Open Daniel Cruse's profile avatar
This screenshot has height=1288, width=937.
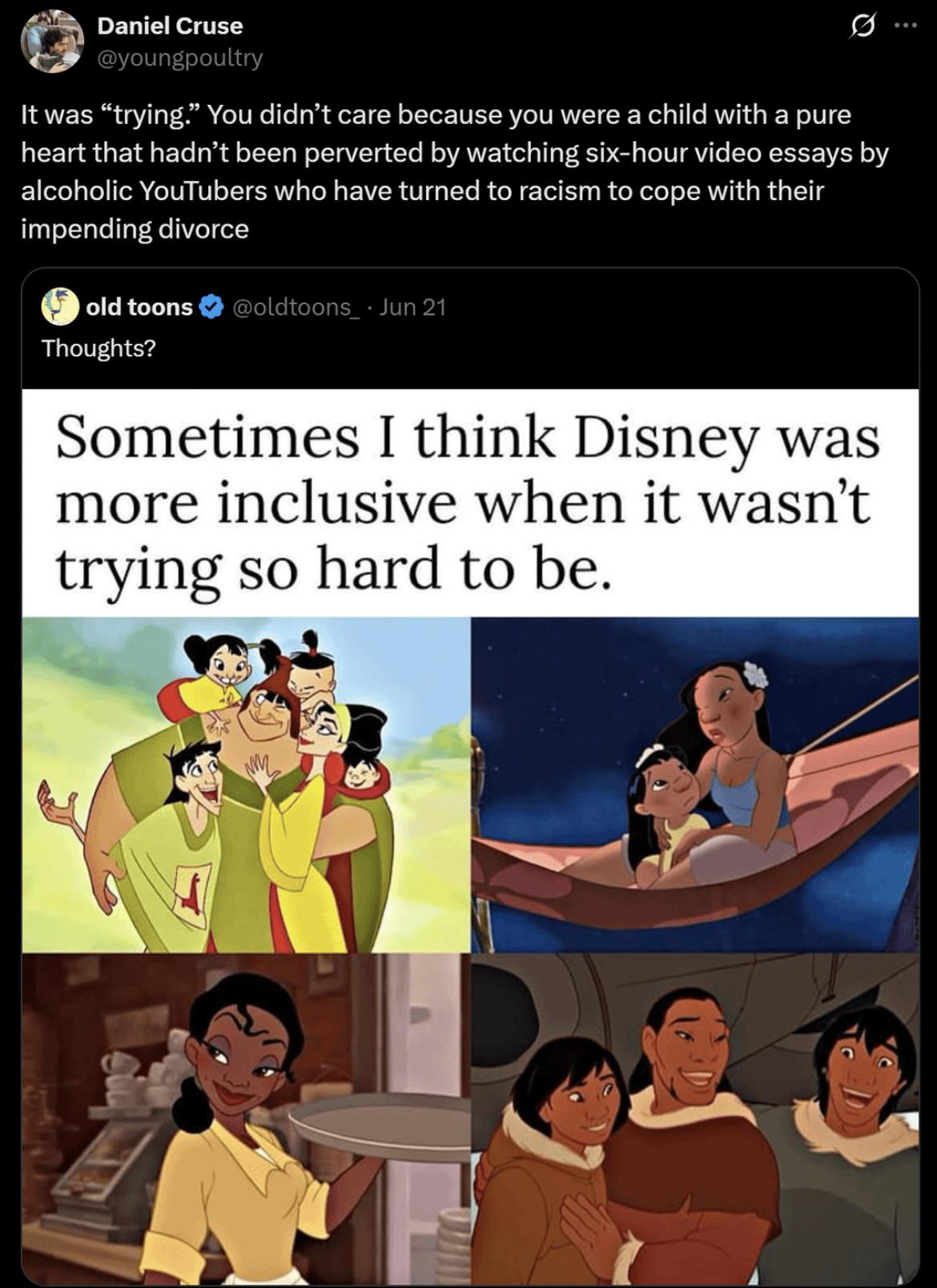(x=50, y=42)
